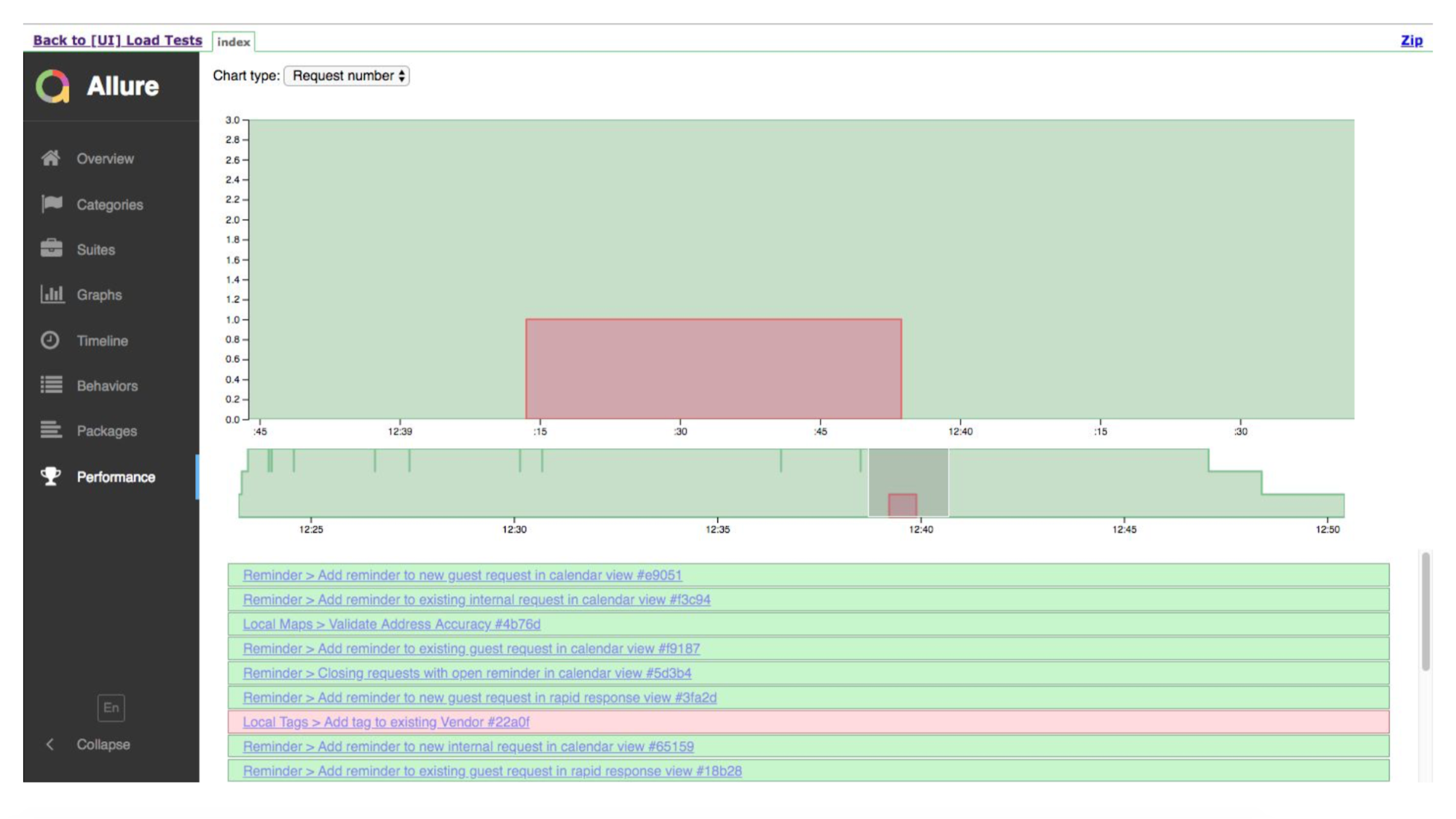Click the Graphs icon in sidebar
Viewport: 1456px width, 819px height.
point(51,294)
